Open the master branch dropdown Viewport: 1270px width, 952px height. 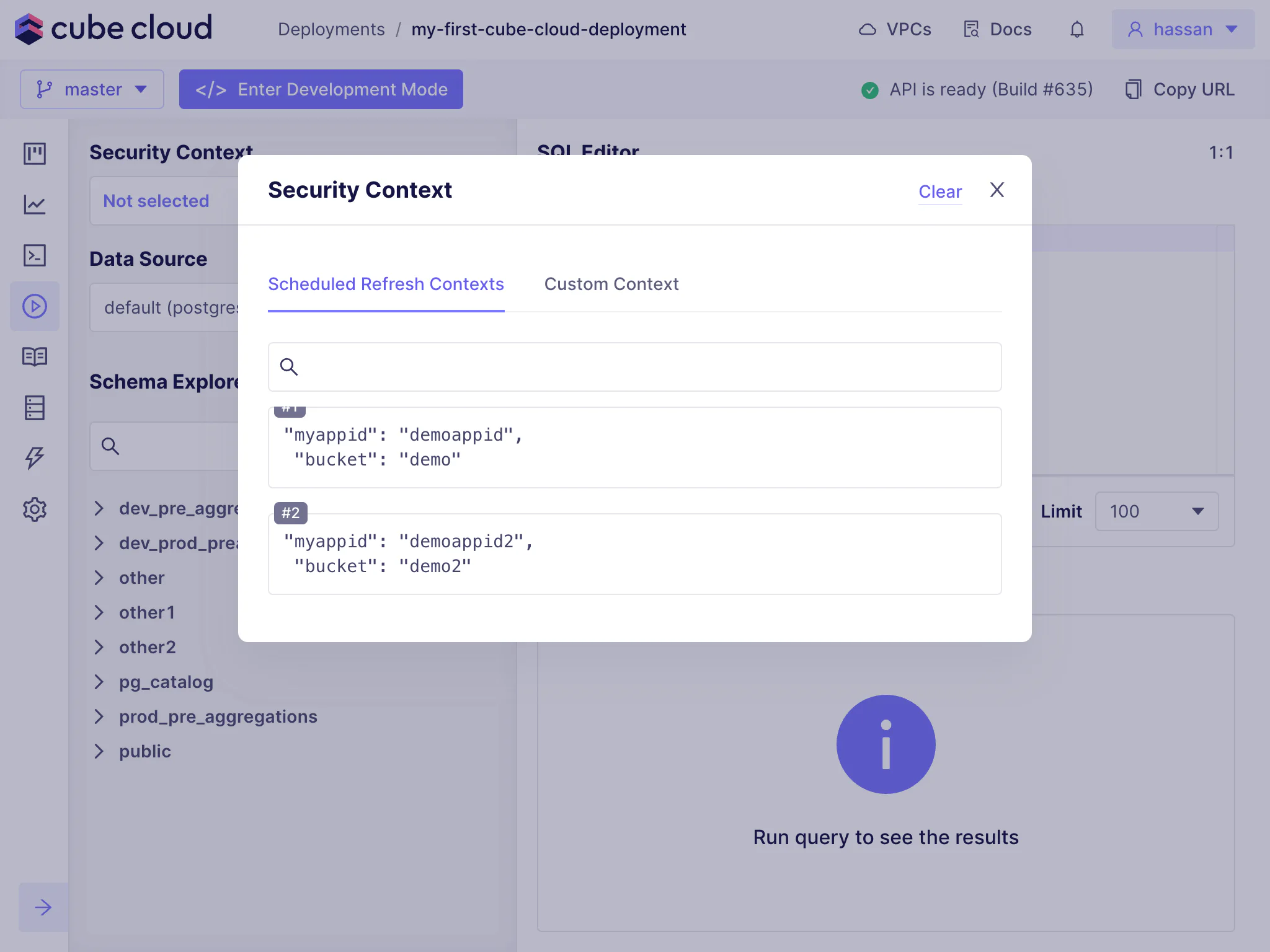92,89
